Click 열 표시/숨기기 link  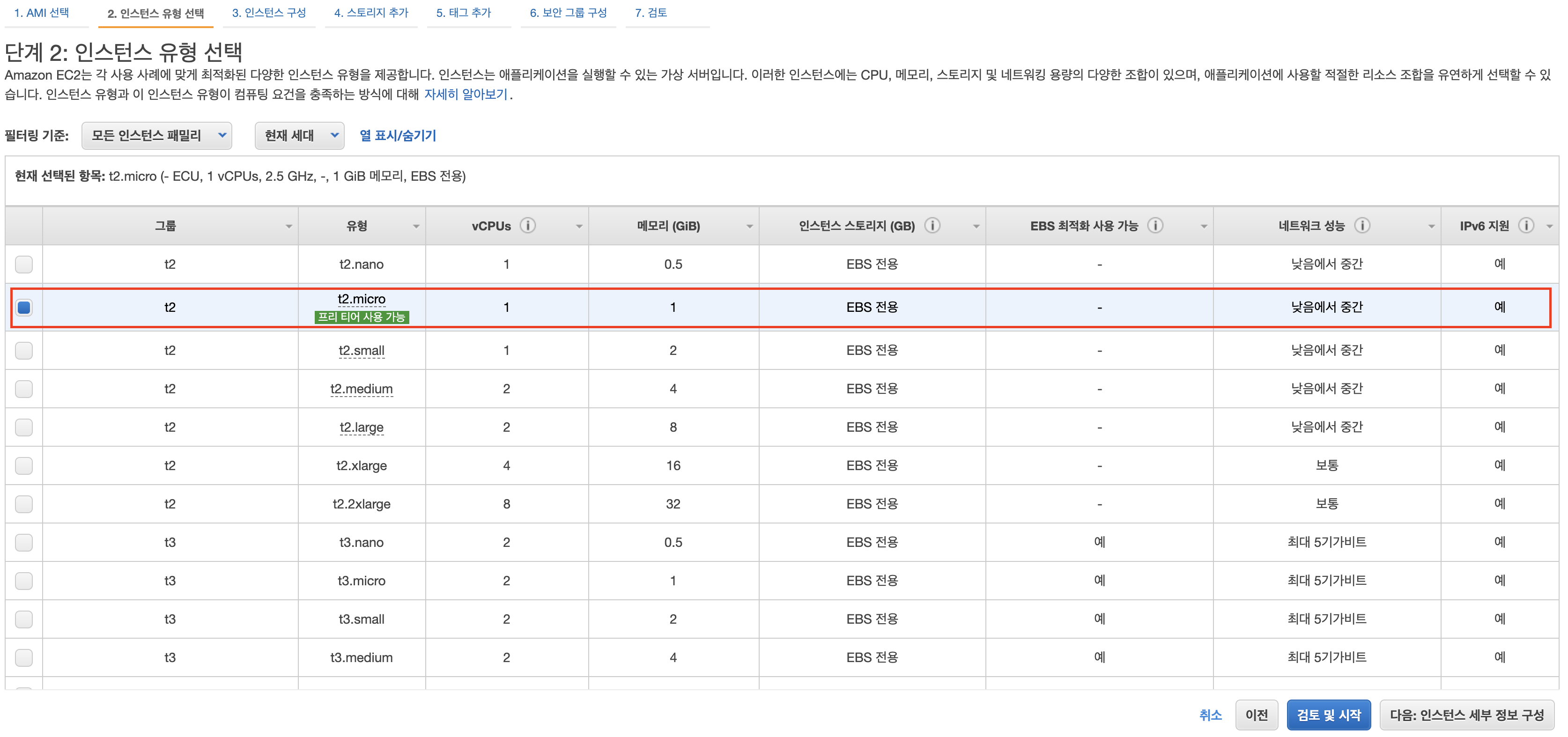398,136
